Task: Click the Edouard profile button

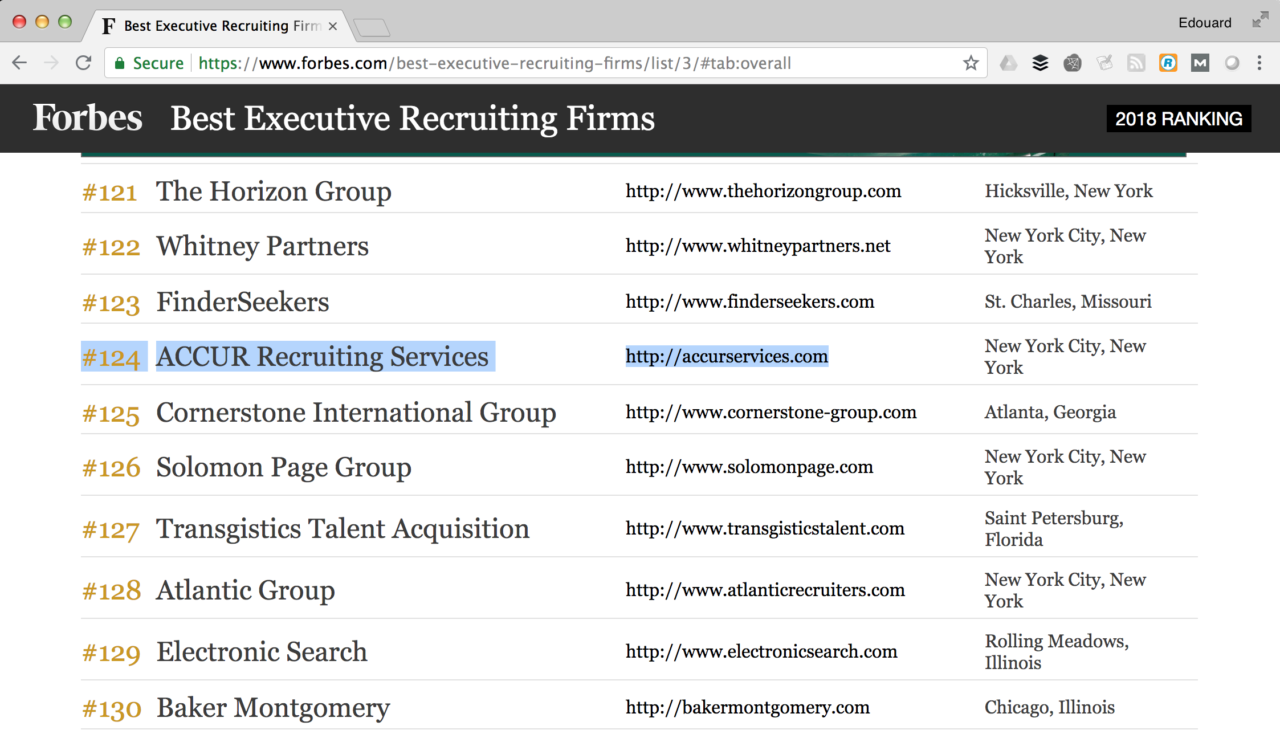Action: pyautogui.click(x=1205, y=22)
